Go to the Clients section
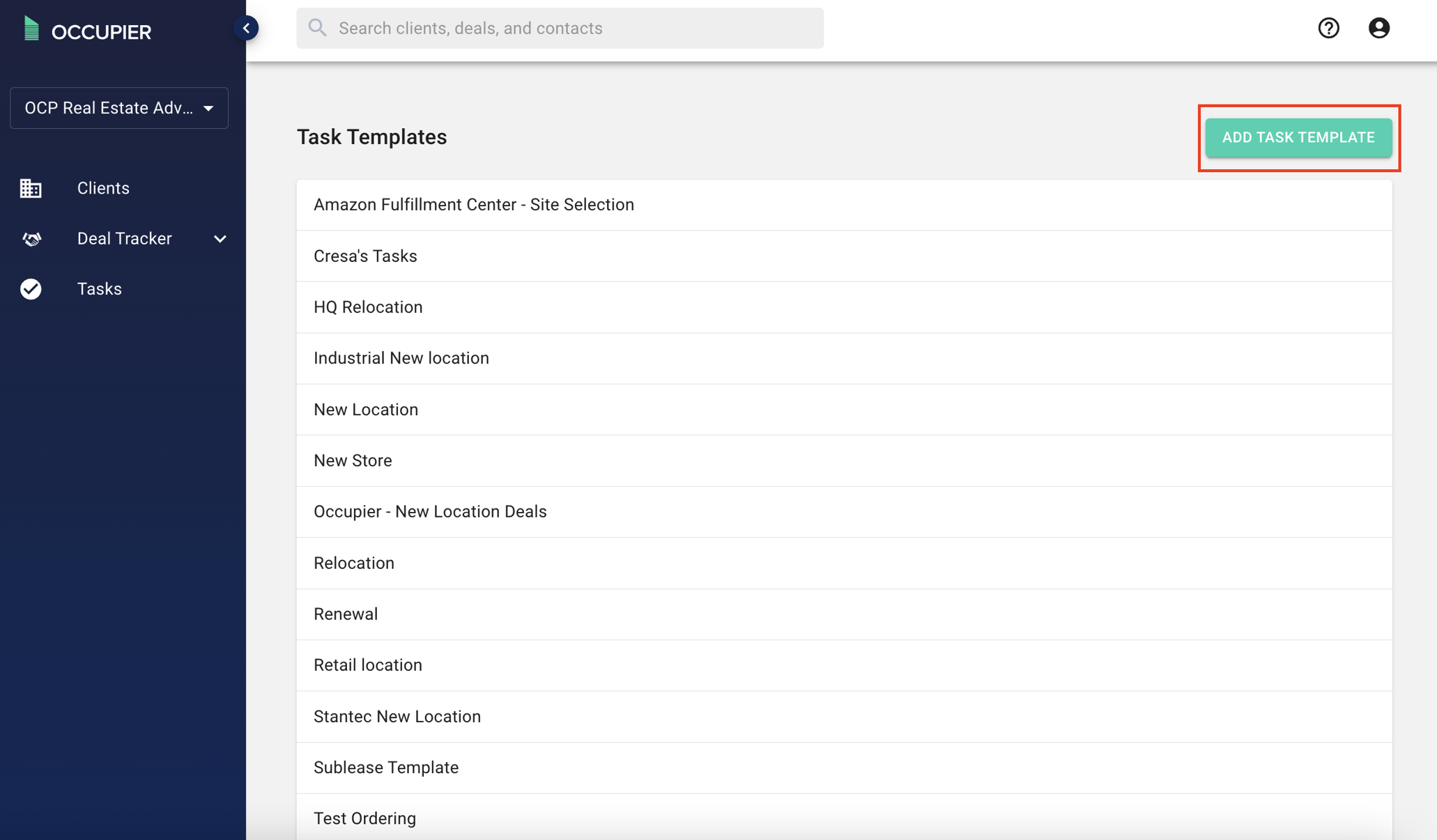 [102, 188]
